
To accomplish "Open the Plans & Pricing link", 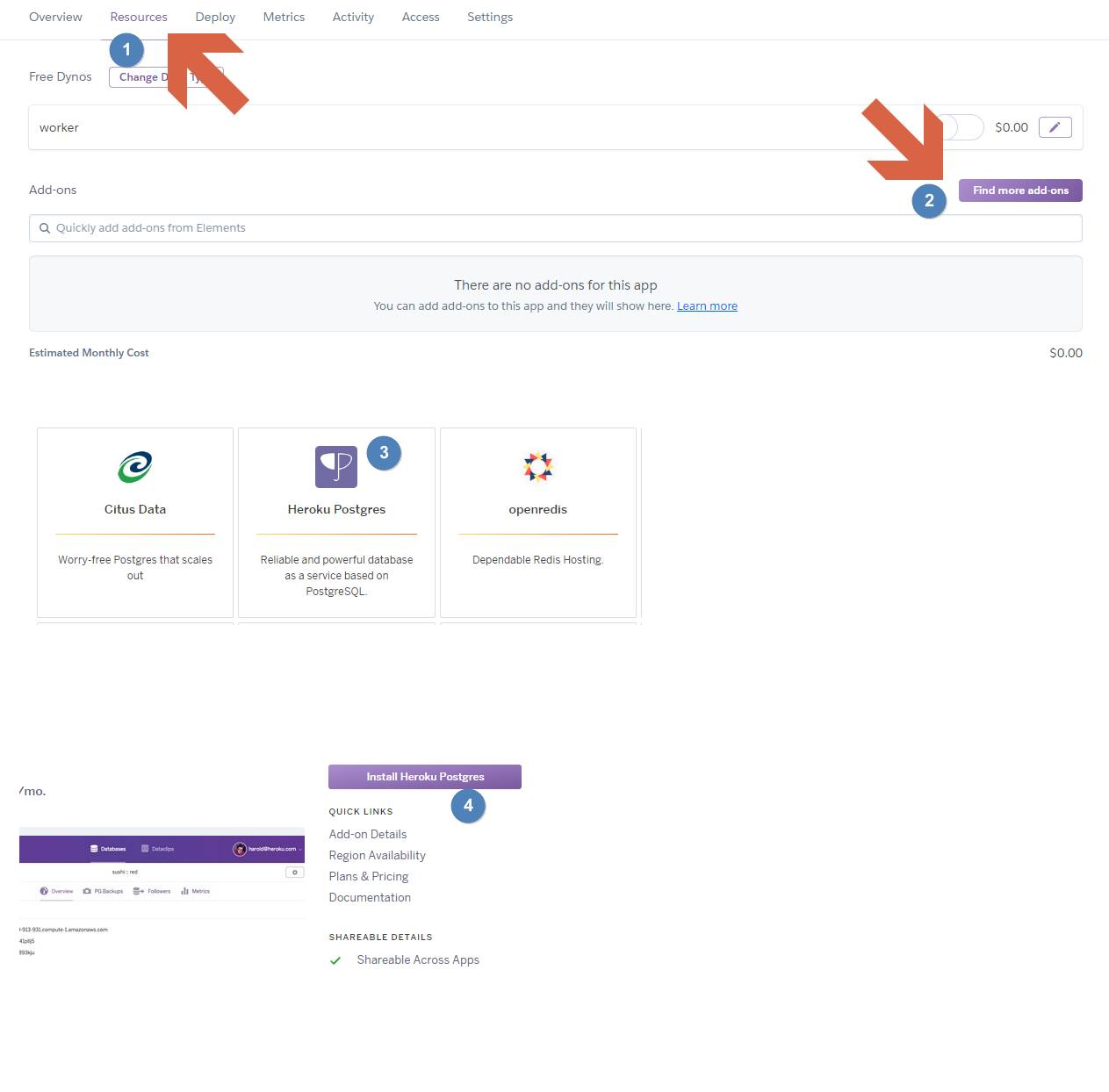I will click(x=368, y=876).
